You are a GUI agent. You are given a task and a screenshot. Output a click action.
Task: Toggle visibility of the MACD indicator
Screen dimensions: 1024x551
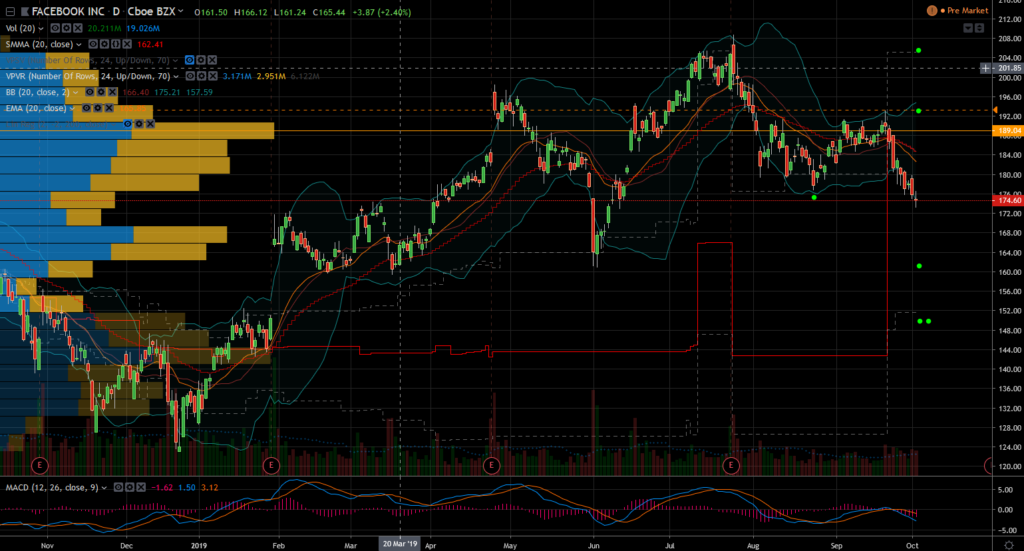coord(118,487)
